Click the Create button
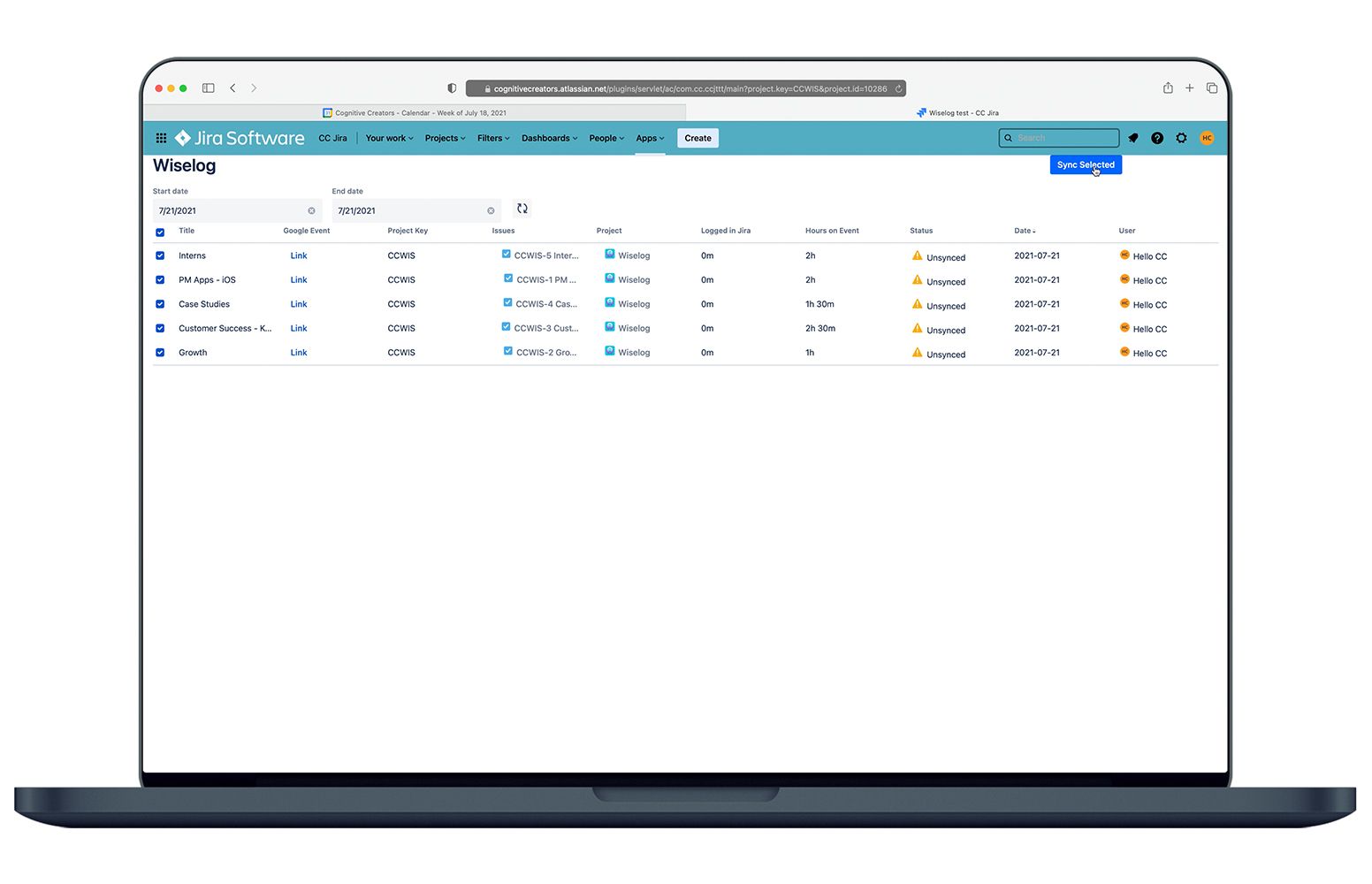The width and height of the screenshot is (1372, 884). coord(697,138)
